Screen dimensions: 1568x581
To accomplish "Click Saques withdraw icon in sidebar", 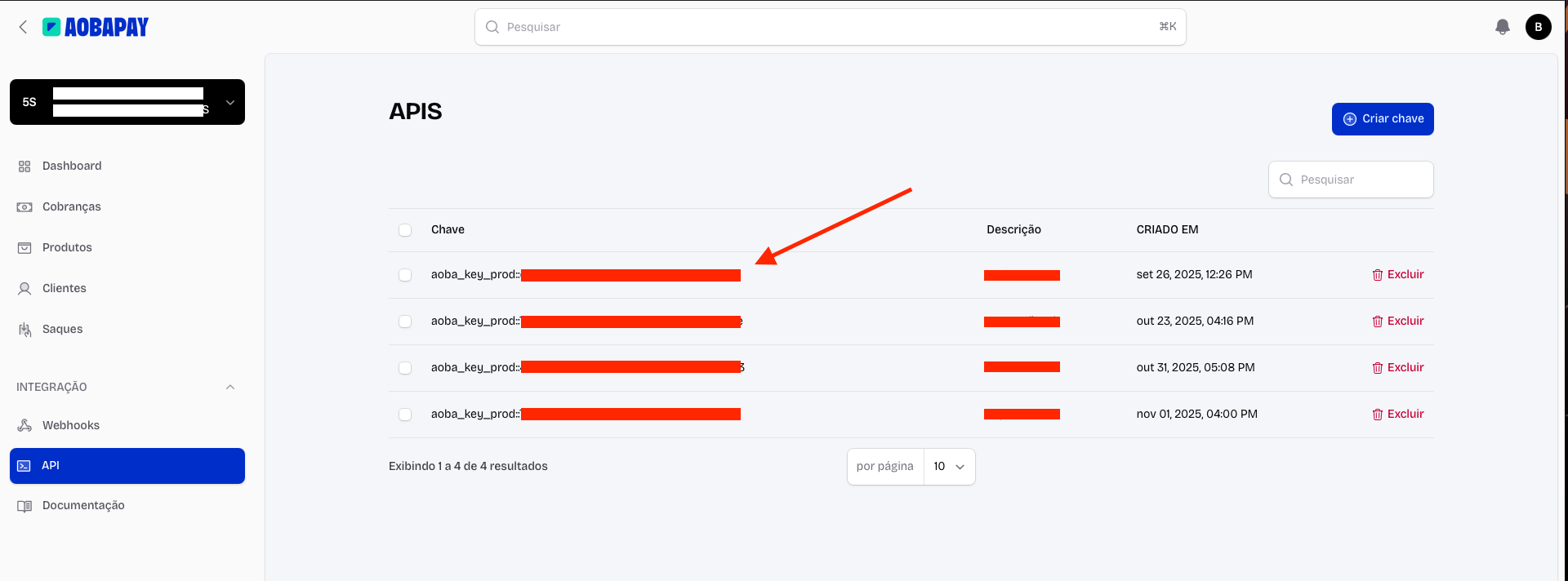I will 24,330.
